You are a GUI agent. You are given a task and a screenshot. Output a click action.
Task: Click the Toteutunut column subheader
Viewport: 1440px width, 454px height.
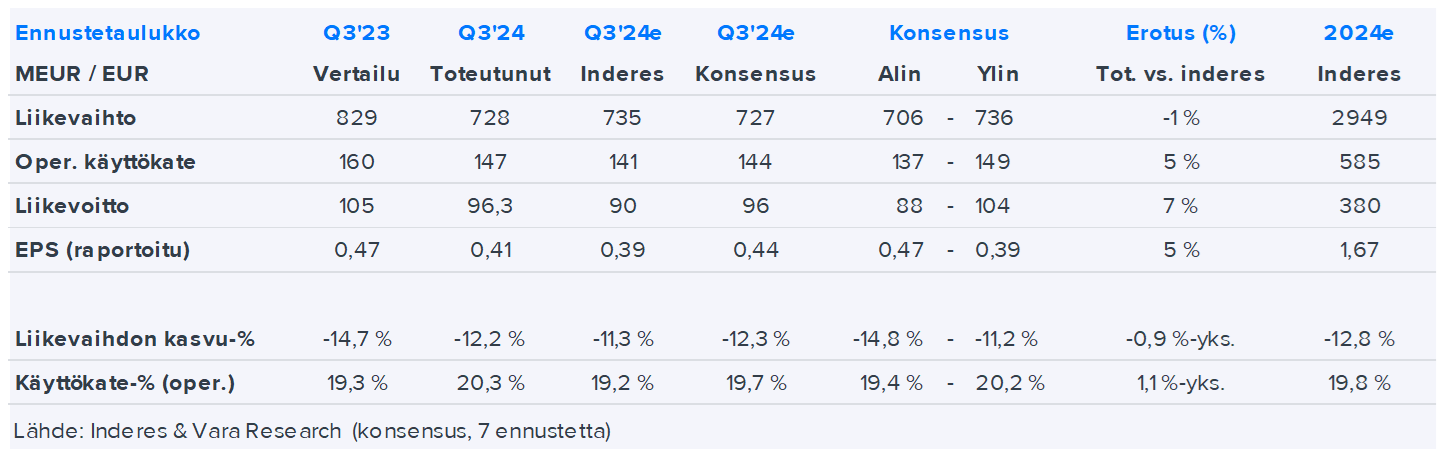tap(490, 74)
